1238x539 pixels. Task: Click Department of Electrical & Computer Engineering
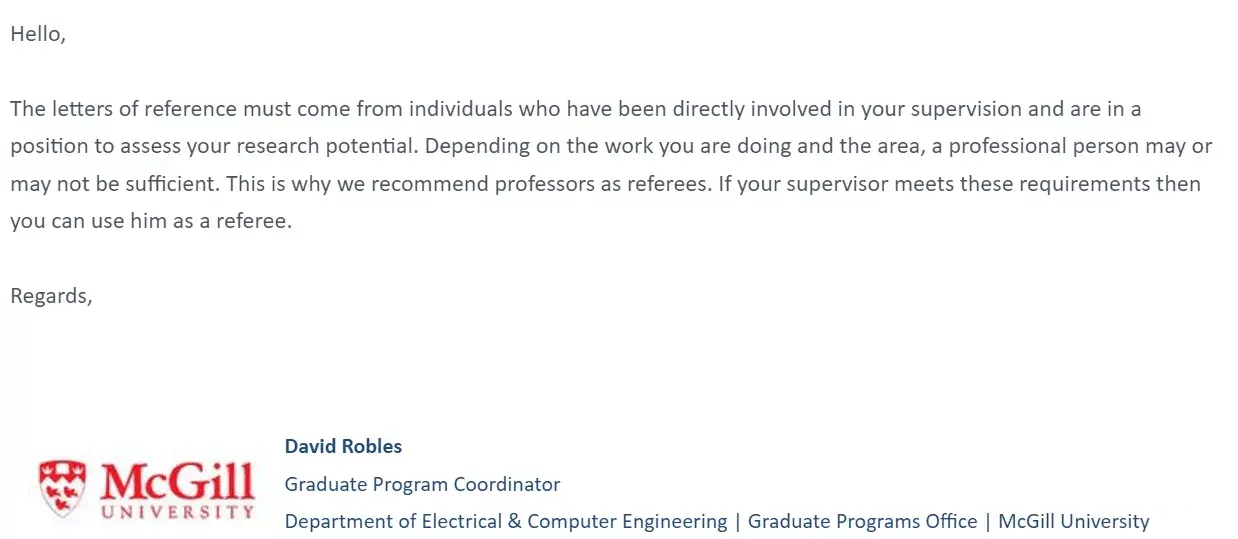pyautogui.click(x=506, y=521)
